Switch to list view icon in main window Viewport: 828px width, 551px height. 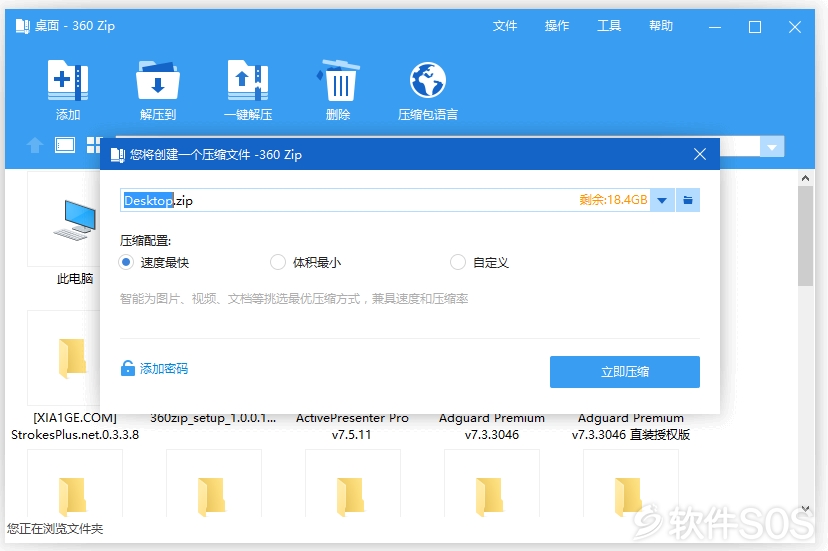65,145
